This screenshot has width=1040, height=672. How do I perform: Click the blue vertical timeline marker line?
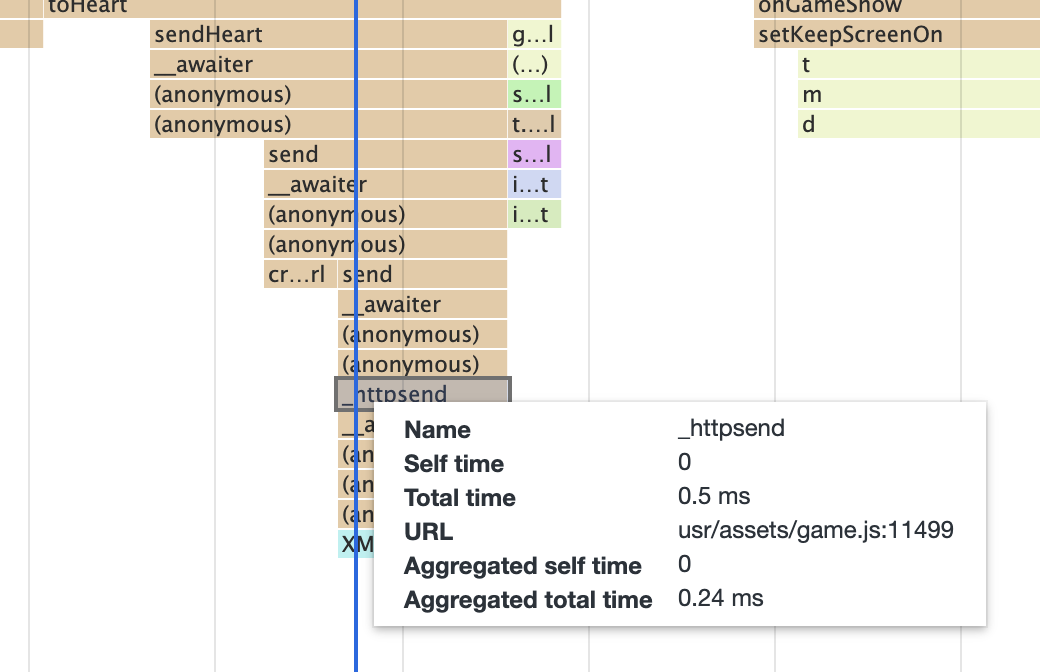pos(356,640)
